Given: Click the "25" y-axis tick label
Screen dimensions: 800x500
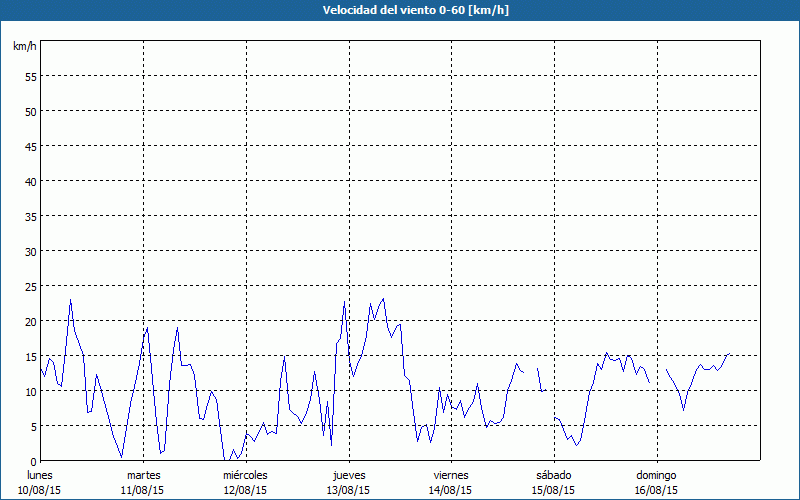Looking at the screenshot, I should pyautogui.click(x=30, y=286).
